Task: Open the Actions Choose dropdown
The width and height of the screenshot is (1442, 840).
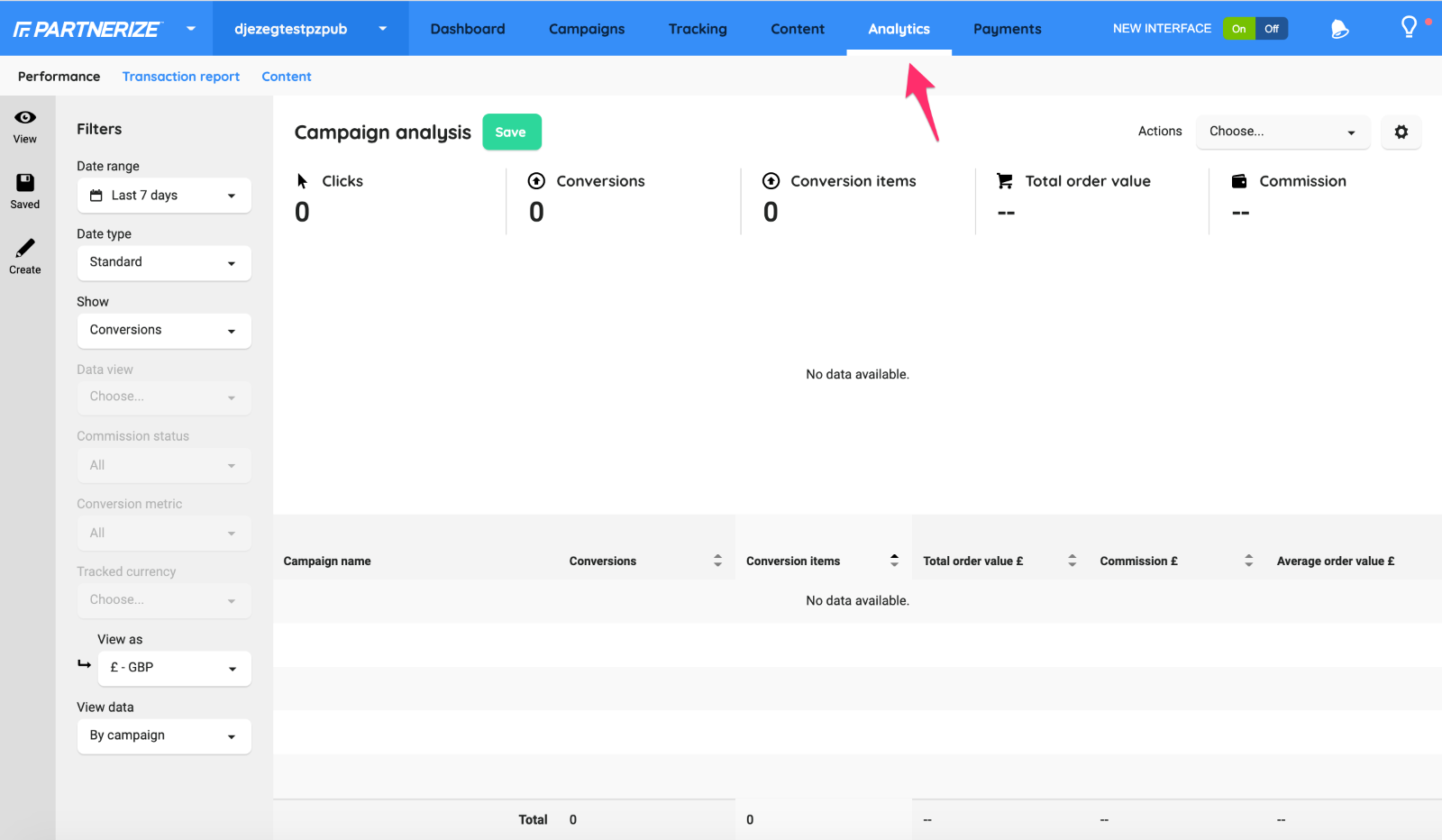Action: tap(1282, 132)
